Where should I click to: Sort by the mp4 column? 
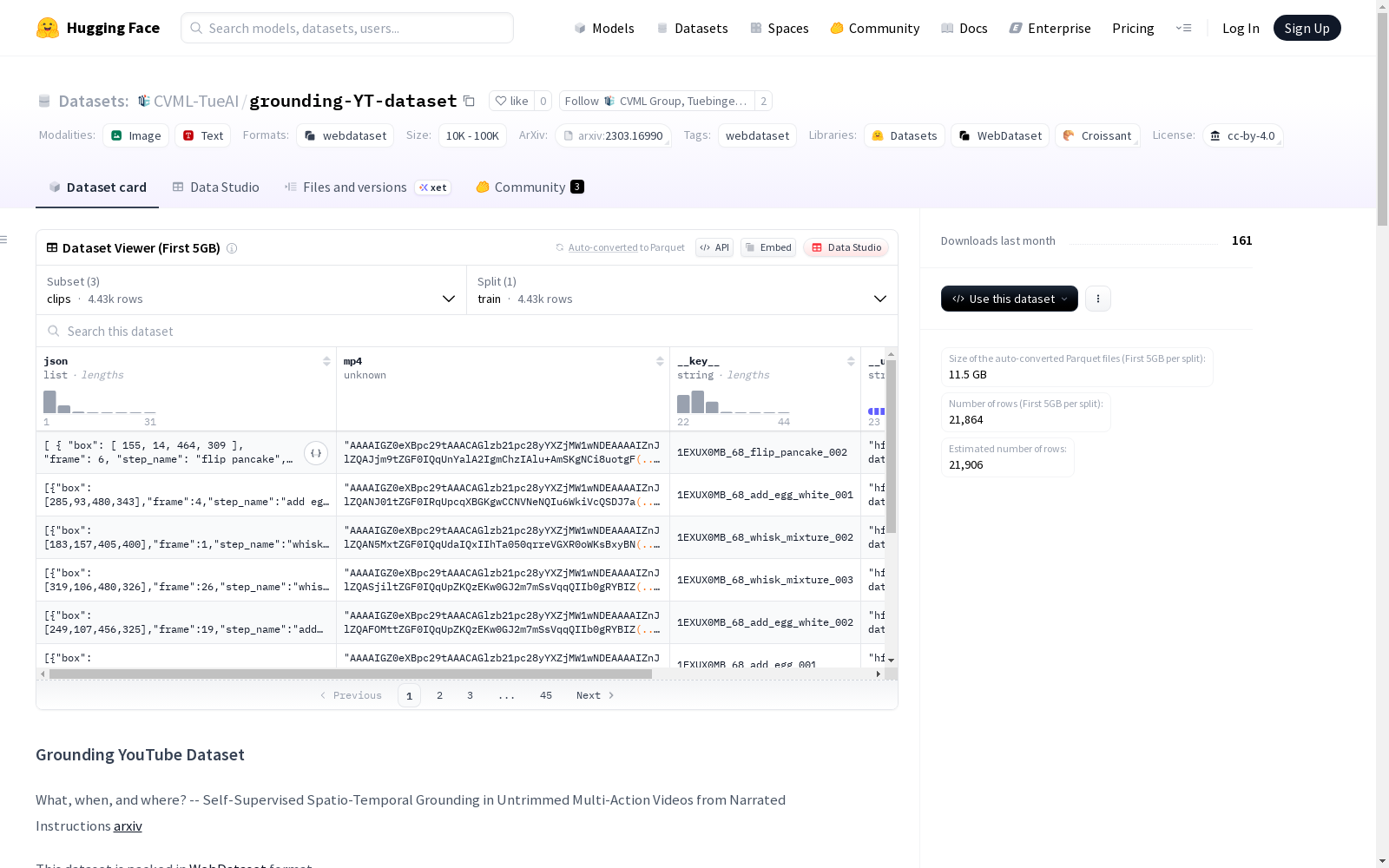(660, 361)
